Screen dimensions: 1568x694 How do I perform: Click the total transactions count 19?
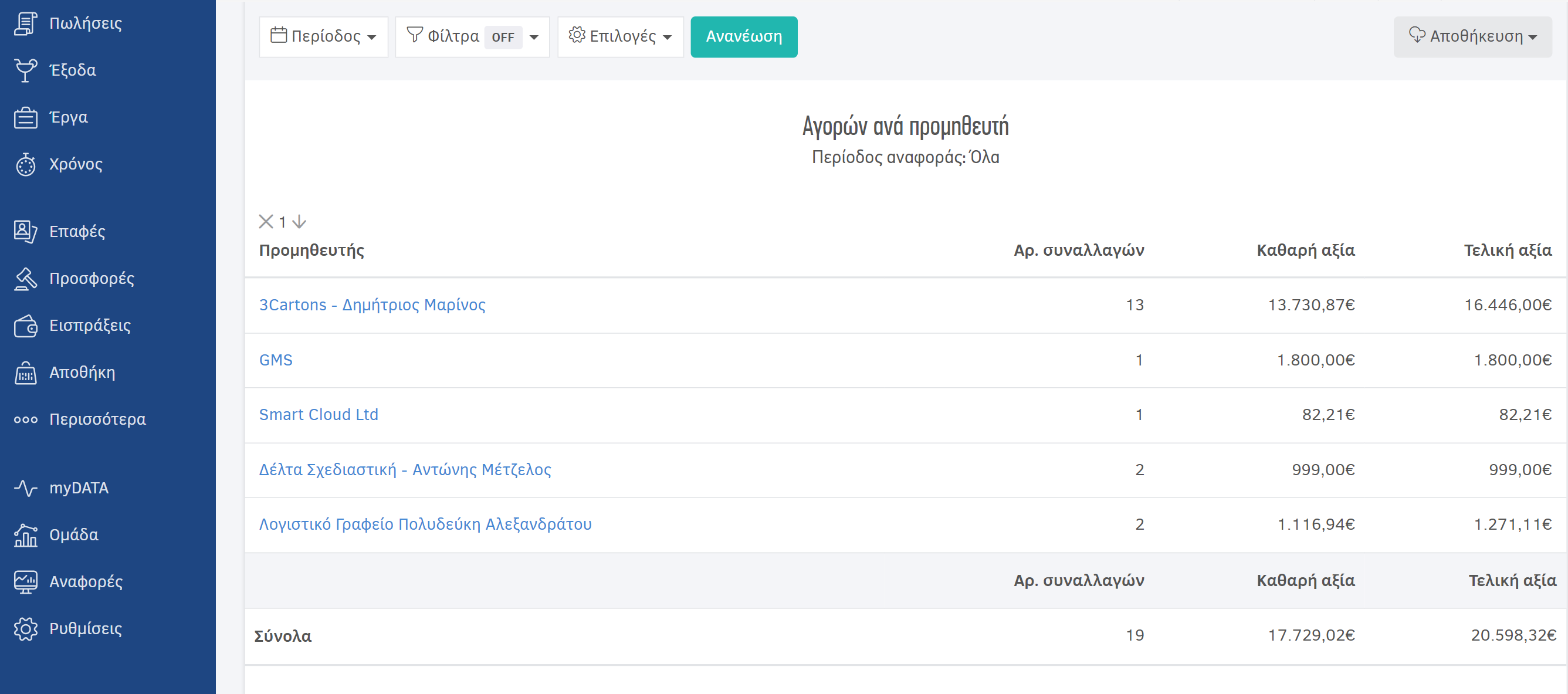click(1134, 635)
